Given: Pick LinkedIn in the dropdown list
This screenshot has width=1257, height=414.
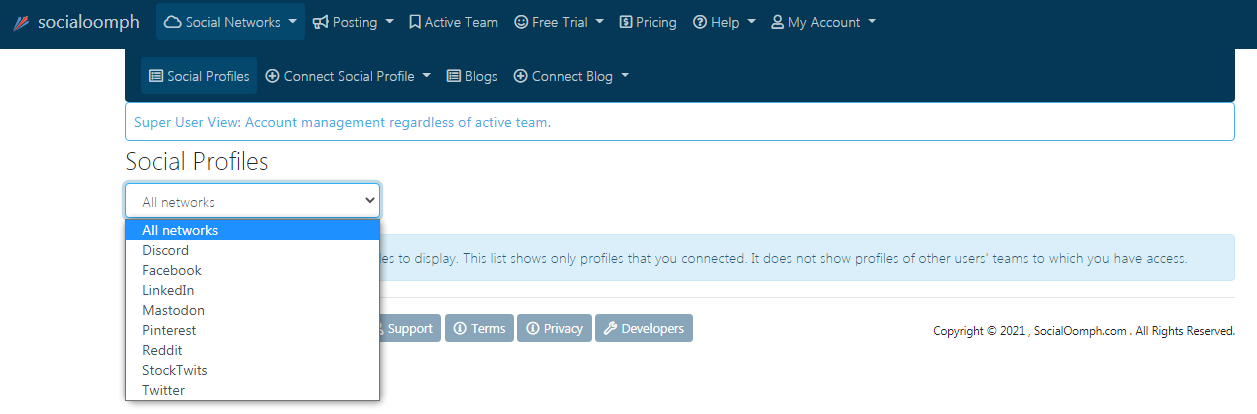Looking at the screenshot, I should point(252,290).
